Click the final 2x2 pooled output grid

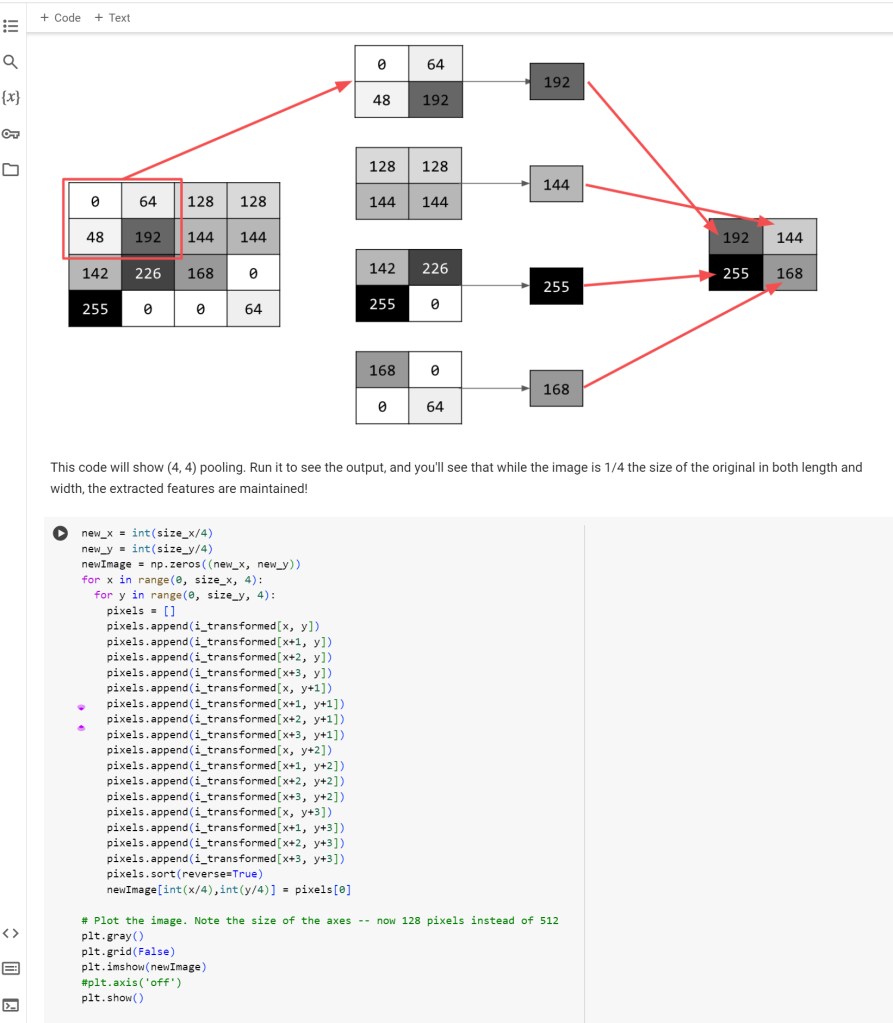(x=762, y=255)
